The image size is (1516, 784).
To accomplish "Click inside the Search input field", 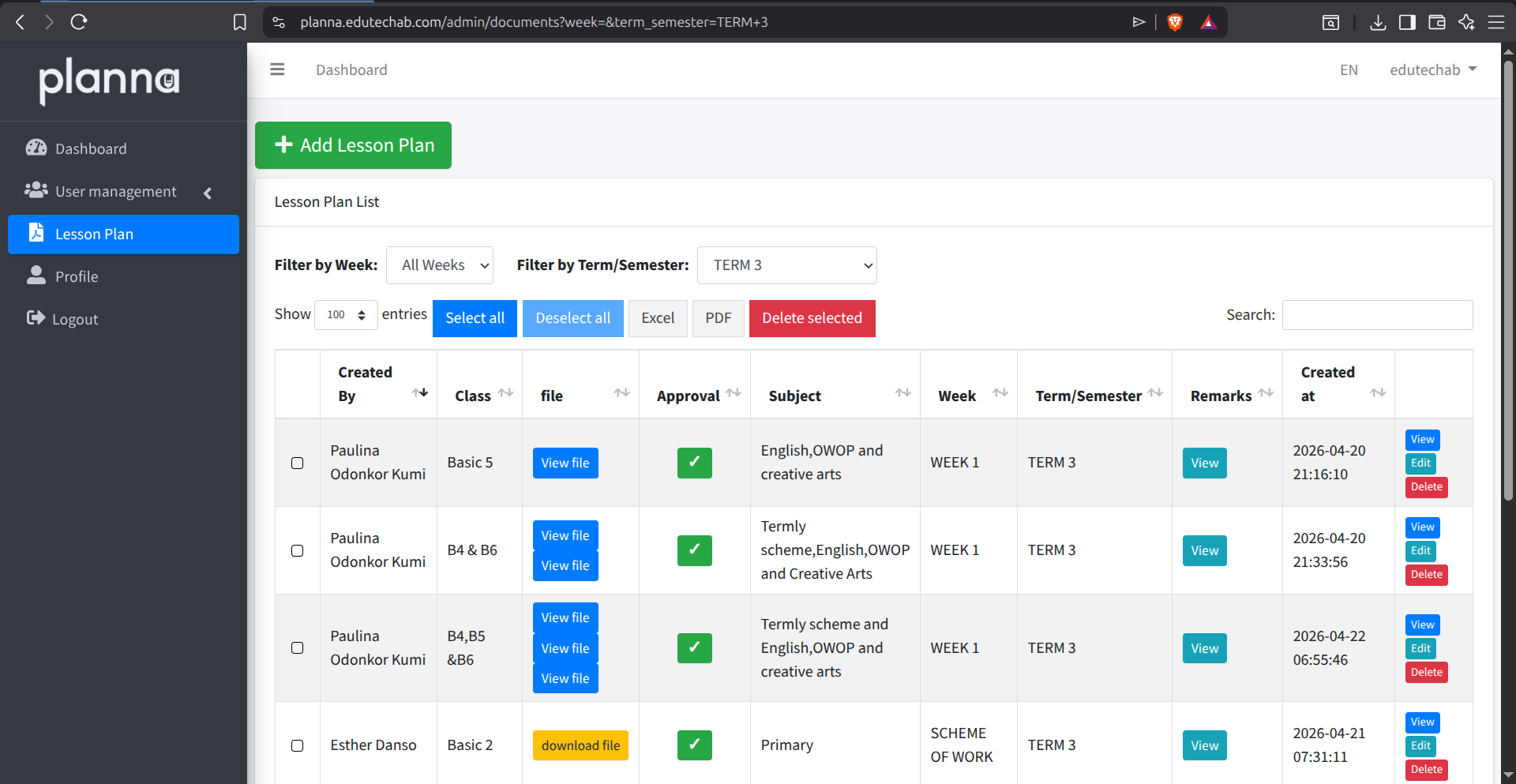I will pyautogui.click(x=1377, y=315).
